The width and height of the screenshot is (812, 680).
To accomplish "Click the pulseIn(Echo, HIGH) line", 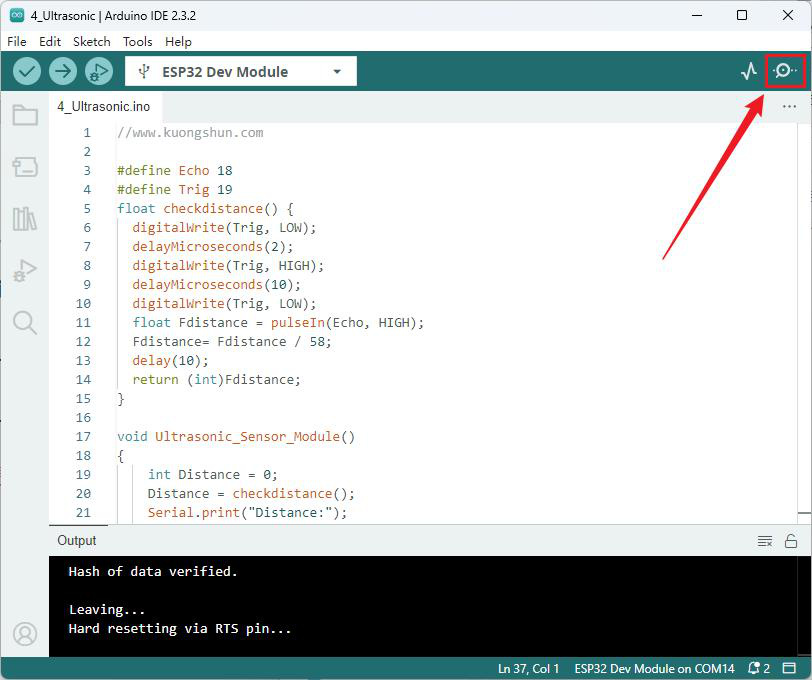I will point(278,323).
